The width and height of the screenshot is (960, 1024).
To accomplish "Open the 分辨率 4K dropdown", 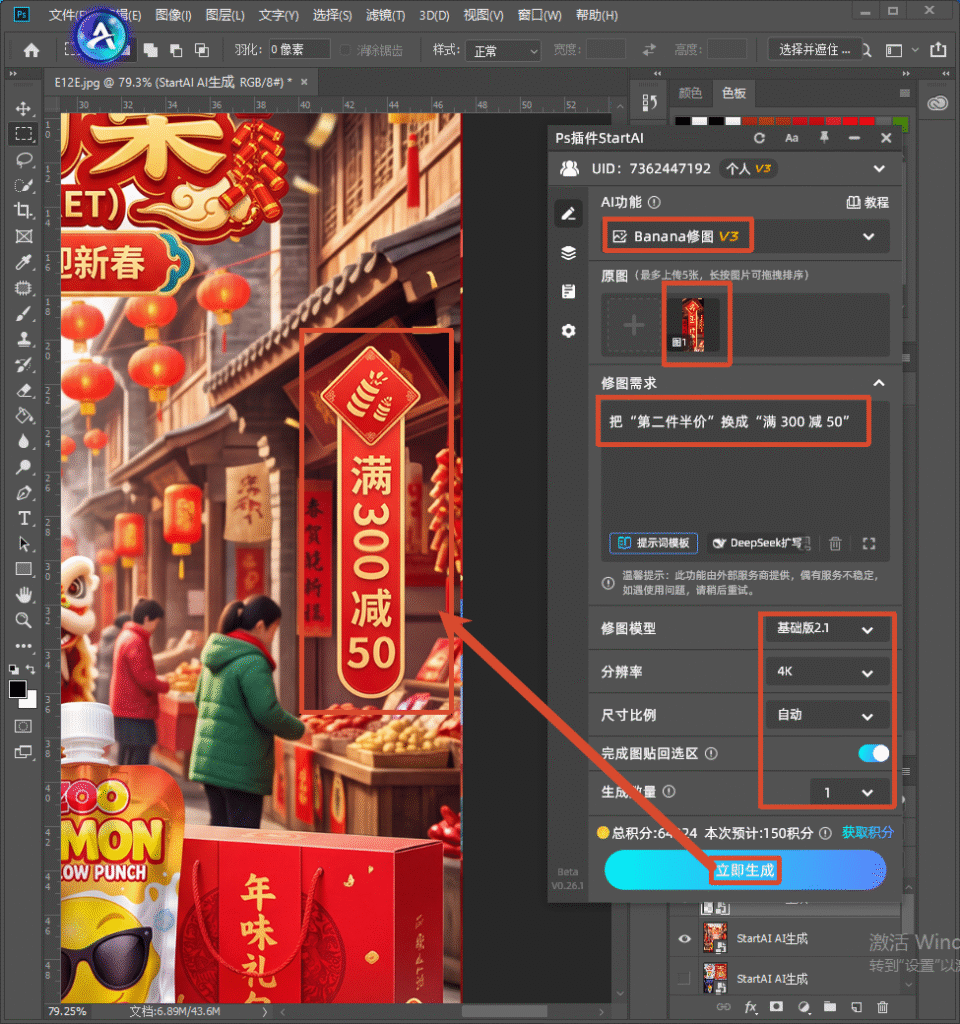I will tap(826, 671).
